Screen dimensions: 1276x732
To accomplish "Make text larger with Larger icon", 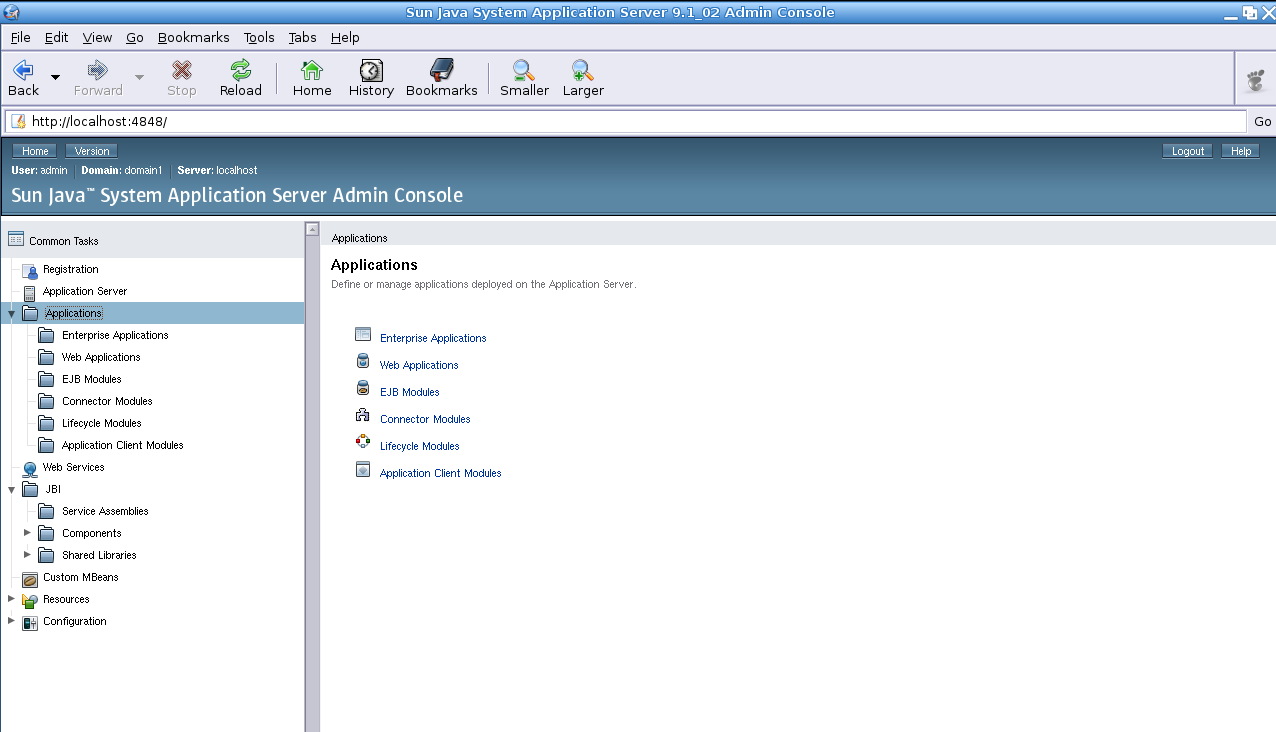I will [583, 70].
